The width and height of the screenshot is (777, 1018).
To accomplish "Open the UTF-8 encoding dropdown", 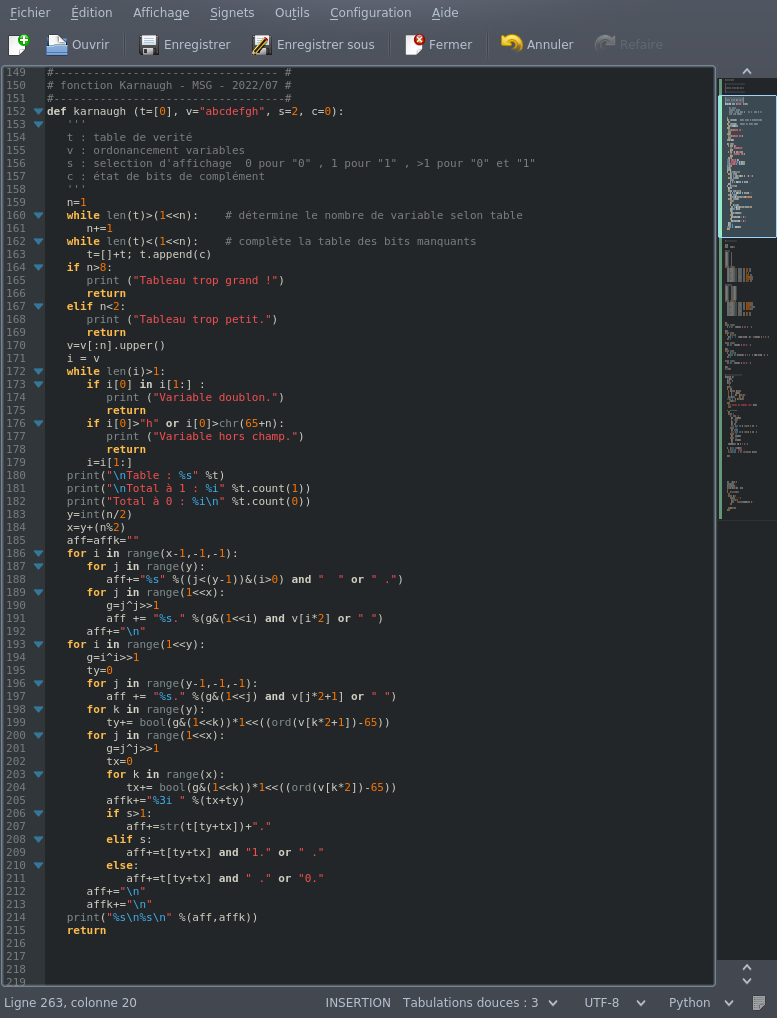I will (614, 1002).
